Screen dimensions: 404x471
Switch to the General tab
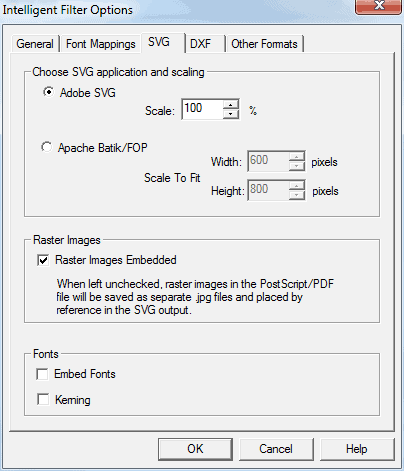[x=35, y=44]
